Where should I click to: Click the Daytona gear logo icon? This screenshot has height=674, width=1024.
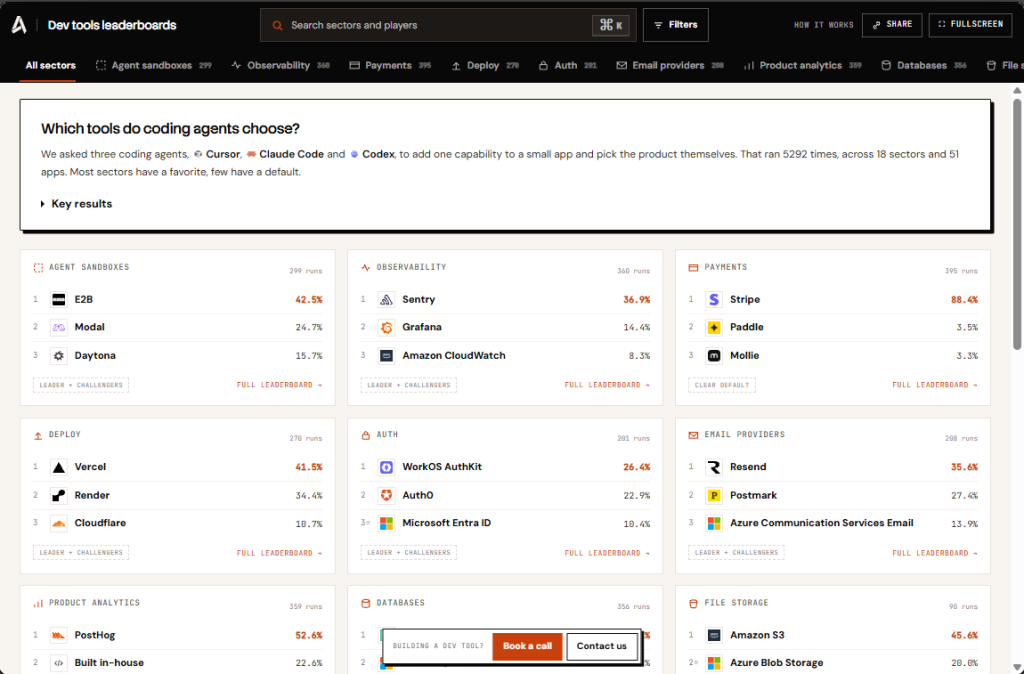(59, 356)
